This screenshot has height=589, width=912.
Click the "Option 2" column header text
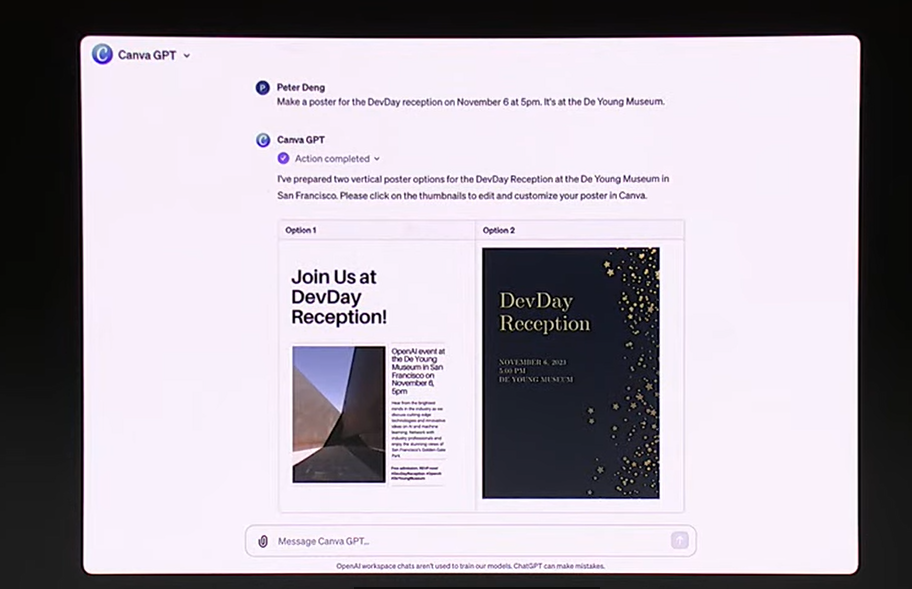point(498,230)
